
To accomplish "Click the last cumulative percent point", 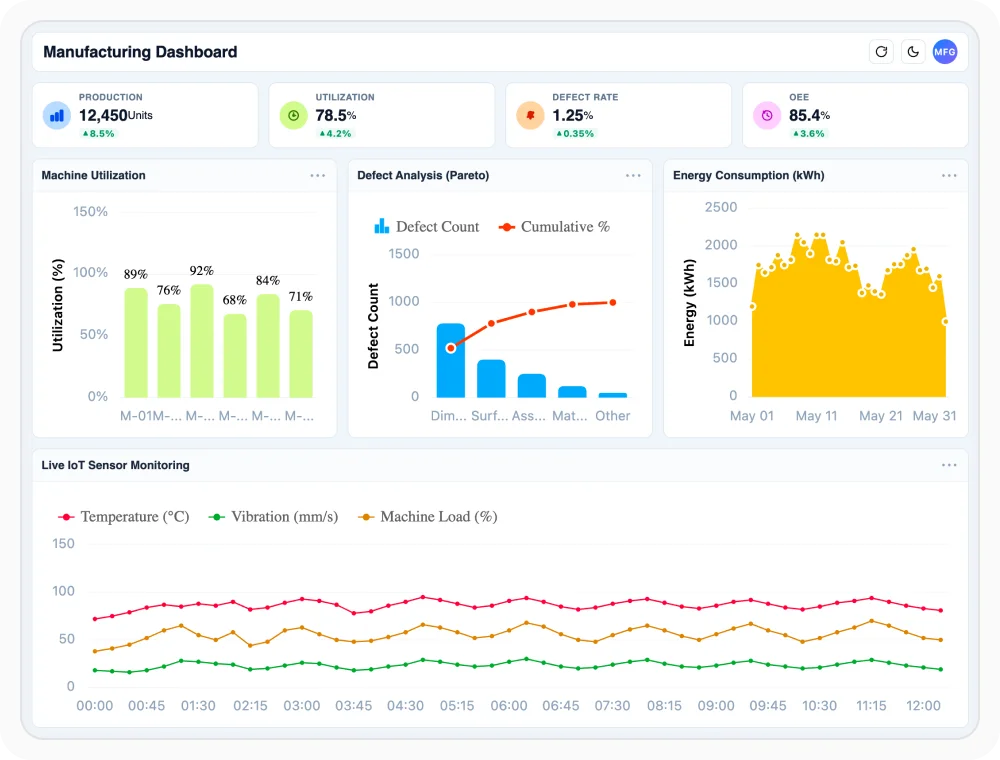I will click(x=613, y=303).
